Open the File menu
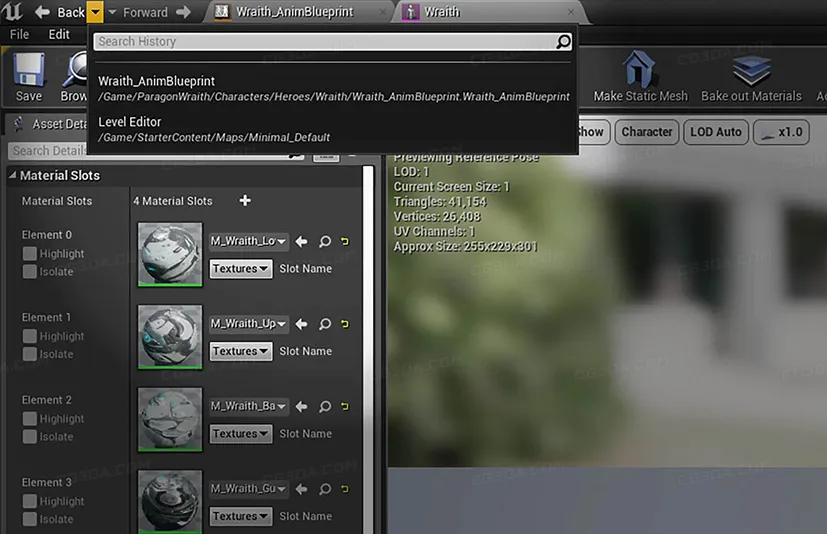 (20, 34)
